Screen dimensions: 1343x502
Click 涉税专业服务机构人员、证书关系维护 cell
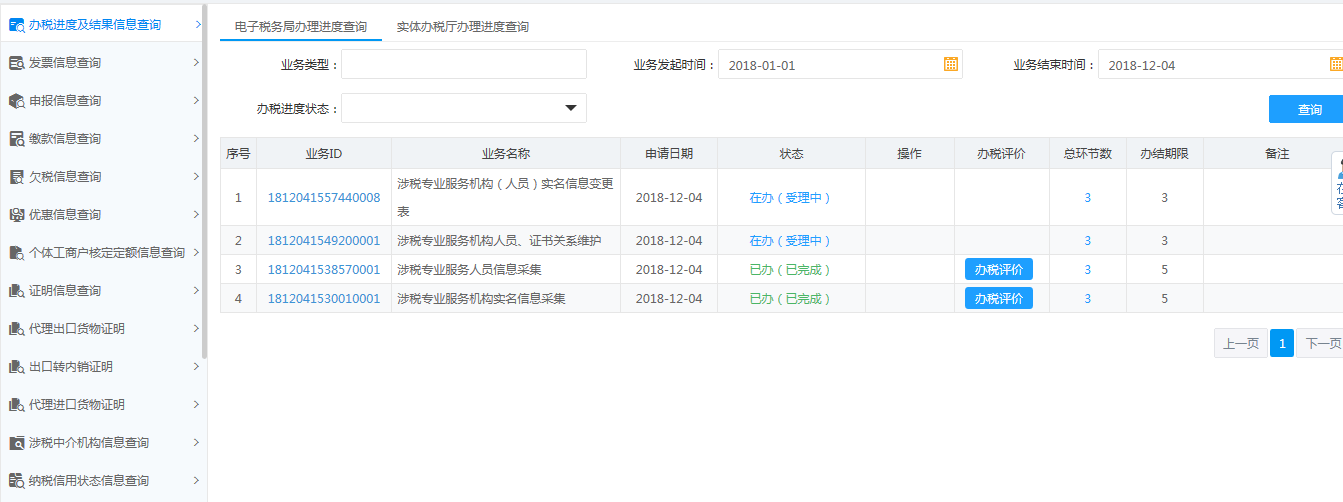[x=506, y=241]
